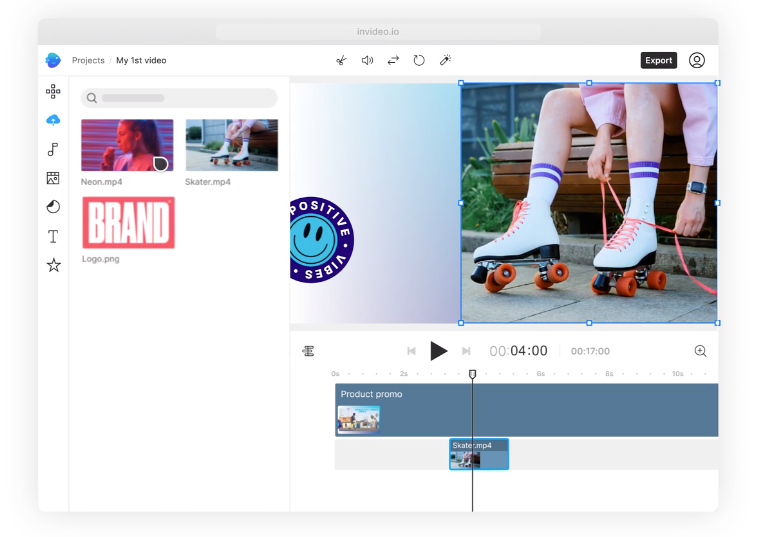757x537 pixels.
Task: Select the Skater.mp4 media thumbnail
Action: pyautogui.click(x=232, y=145)
